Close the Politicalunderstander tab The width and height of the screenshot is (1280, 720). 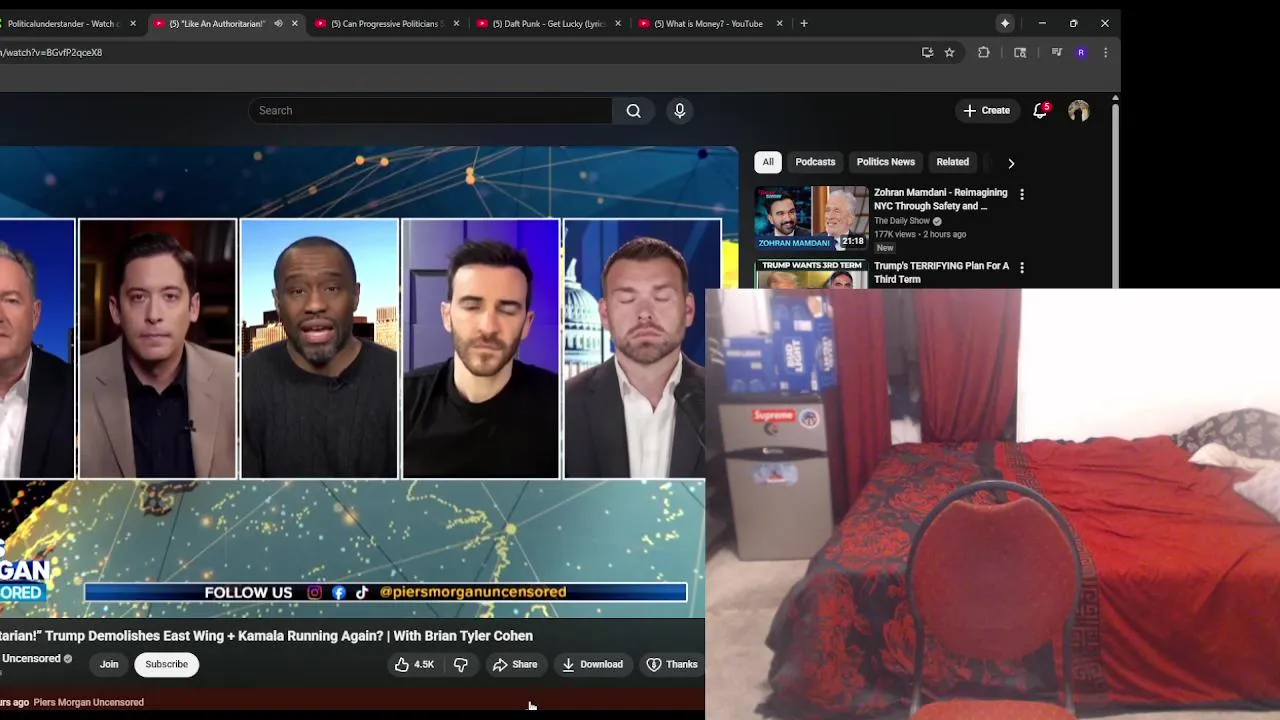click(x=132, y=23)
